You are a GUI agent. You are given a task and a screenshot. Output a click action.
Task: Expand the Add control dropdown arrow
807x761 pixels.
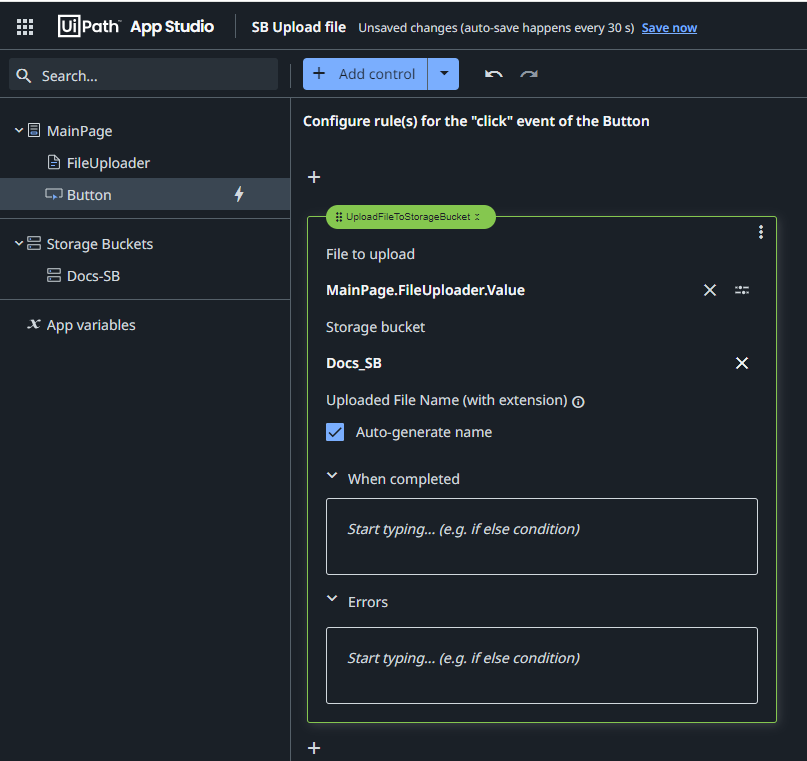pos(446,73)
